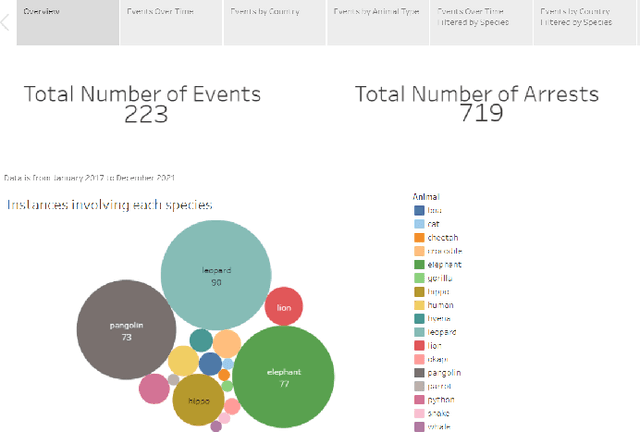Click the red lion bubble
640x433 pixels.
(284, 307)
